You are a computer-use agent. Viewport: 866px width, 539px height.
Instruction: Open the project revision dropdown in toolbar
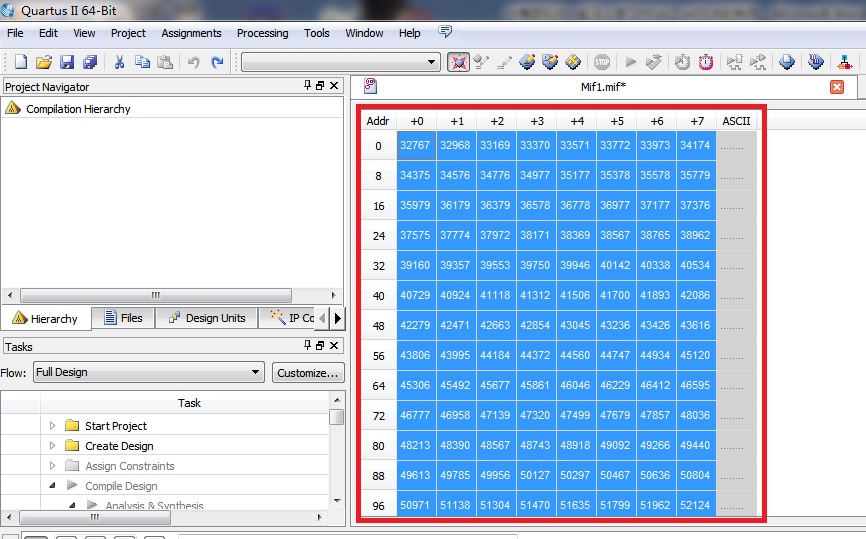[x=341, y=62]
